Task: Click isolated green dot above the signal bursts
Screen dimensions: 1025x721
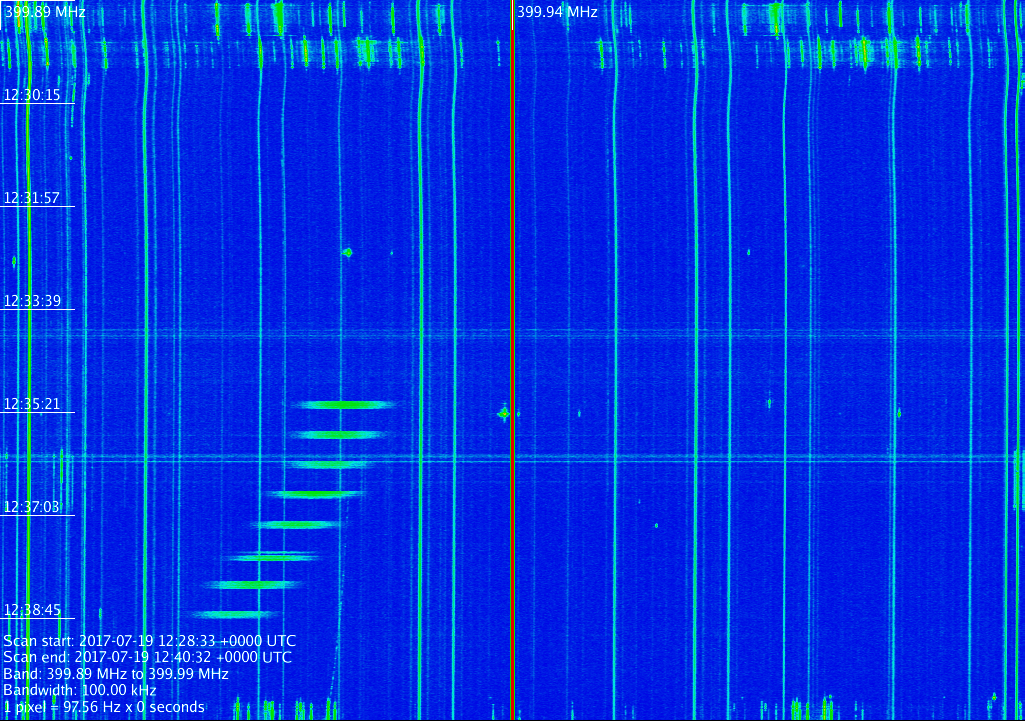Action: point(347,252)
